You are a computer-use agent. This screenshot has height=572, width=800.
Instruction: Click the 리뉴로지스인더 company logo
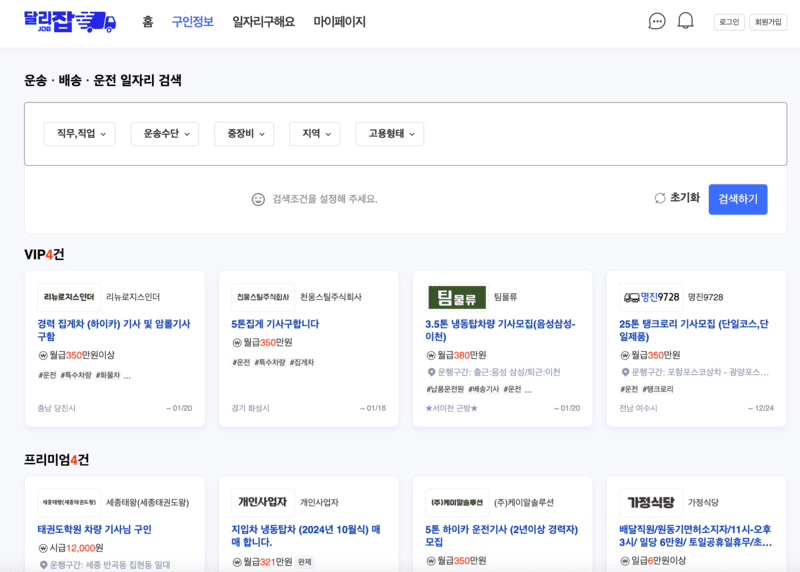(69, 297)
